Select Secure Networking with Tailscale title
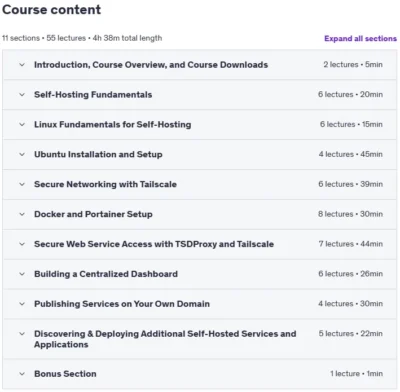400x392 pixels. 105,184
